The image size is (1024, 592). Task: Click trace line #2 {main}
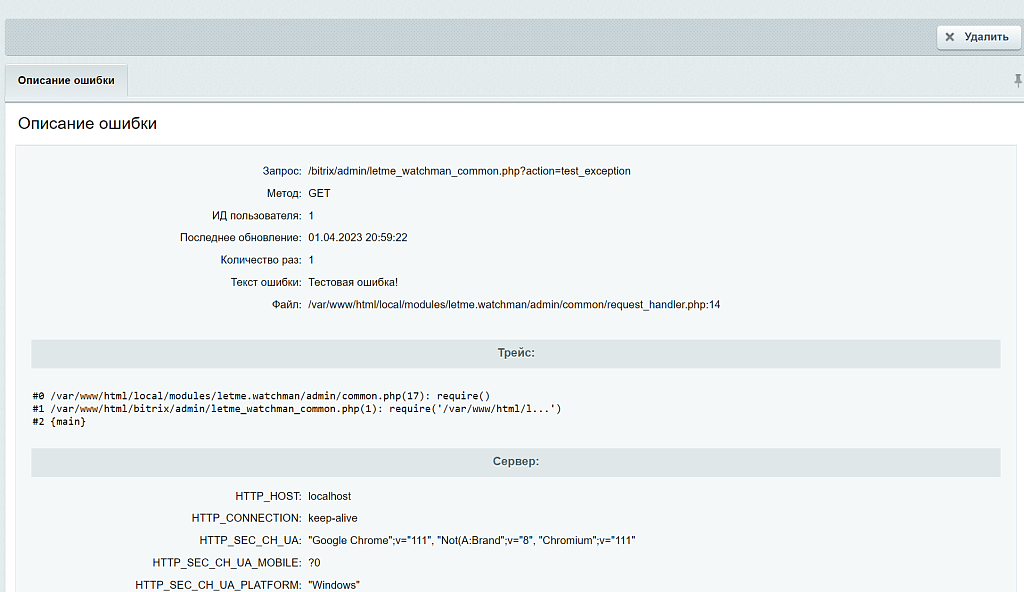point(59,422)
